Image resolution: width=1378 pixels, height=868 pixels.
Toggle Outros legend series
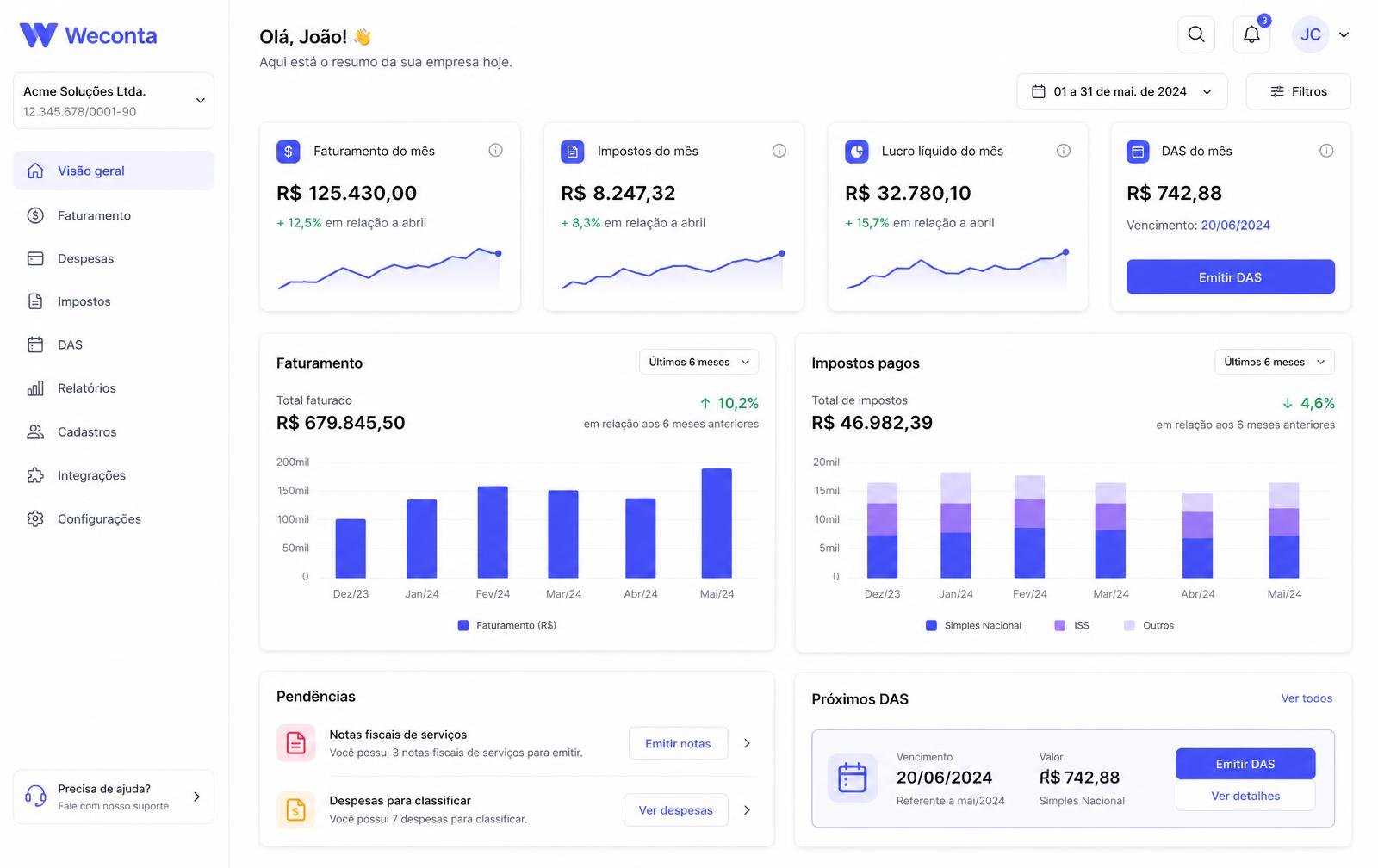[1149, 625]
